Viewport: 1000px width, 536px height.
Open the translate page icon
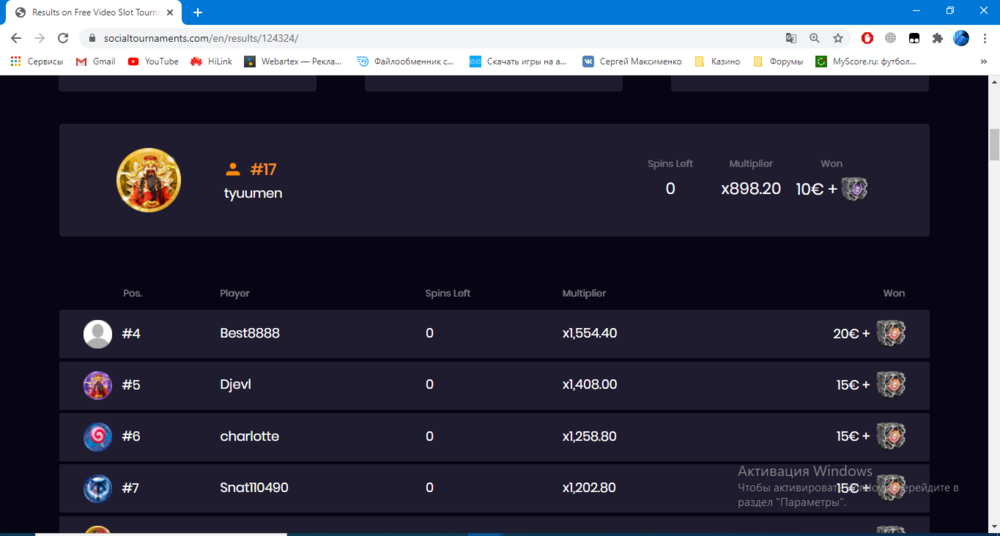791,38
